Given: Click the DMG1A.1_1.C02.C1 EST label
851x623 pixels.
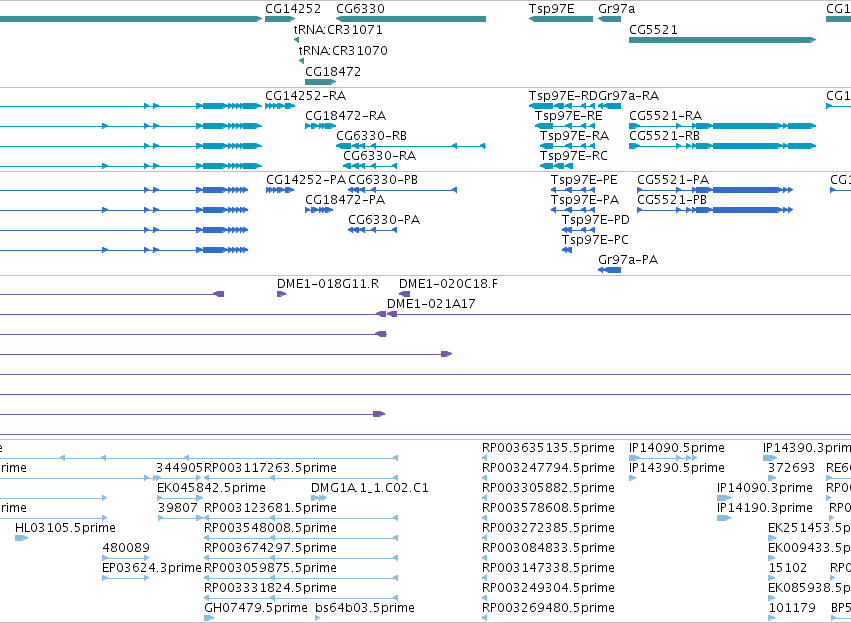Looking at the screenshot, I should pyautogui.click(x=370, y=488).
